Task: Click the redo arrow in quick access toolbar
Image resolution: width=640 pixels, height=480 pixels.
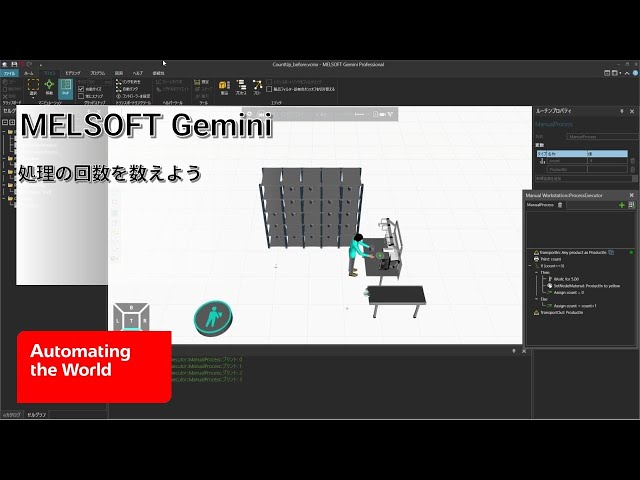Action: [x=29, y=64]
